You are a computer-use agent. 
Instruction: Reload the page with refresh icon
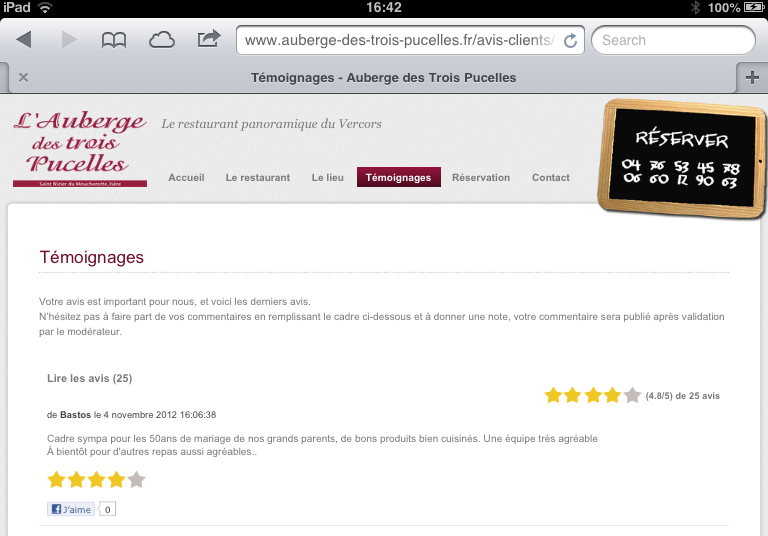tap(570, 40)
